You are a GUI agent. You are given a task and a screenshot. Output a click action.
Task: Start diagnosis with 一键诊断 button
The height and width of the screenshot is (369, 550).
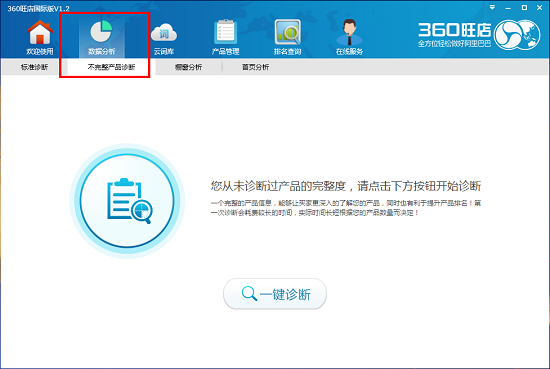click(275, 294)
